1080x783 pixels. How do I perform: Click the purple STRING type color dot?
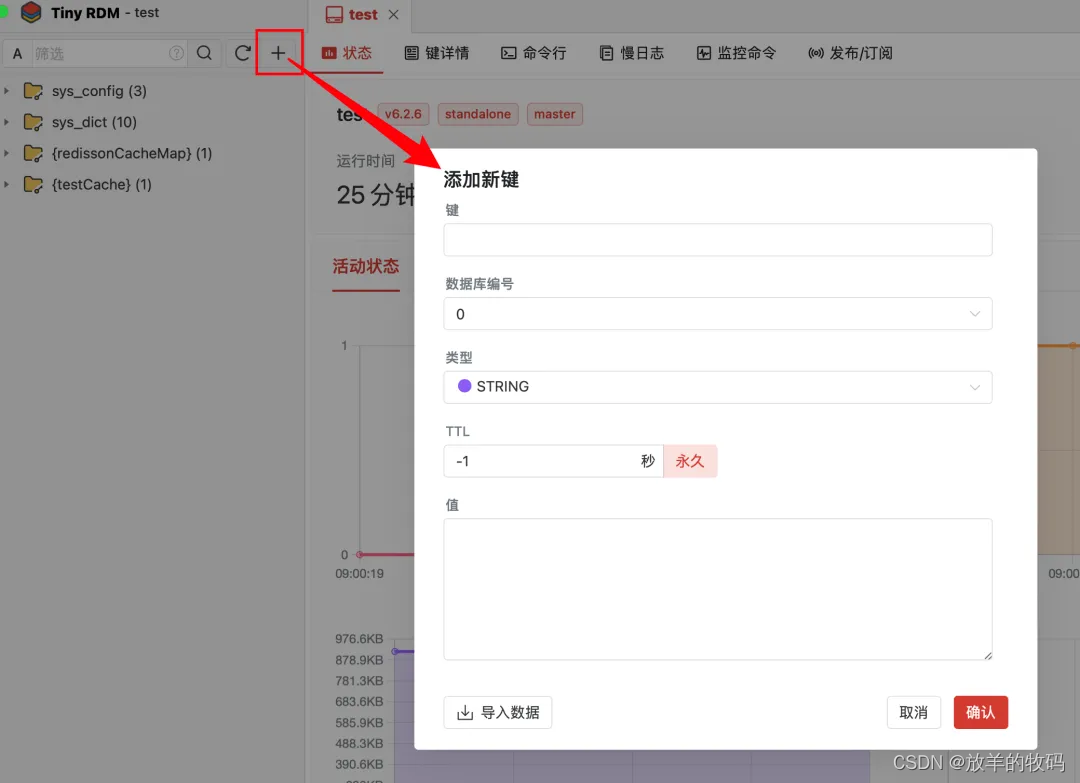point(464,386)
